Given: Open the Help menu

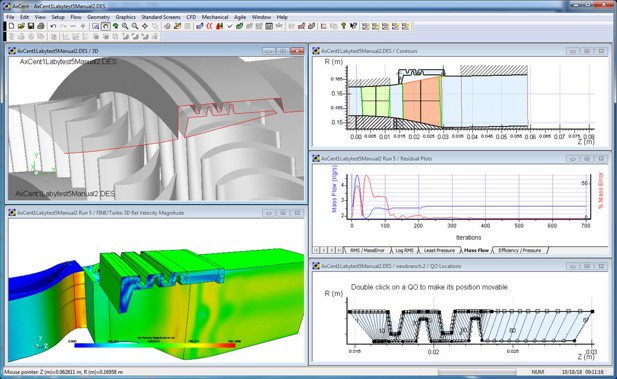Looking at the screenshot, I should [x=282, y=17].
